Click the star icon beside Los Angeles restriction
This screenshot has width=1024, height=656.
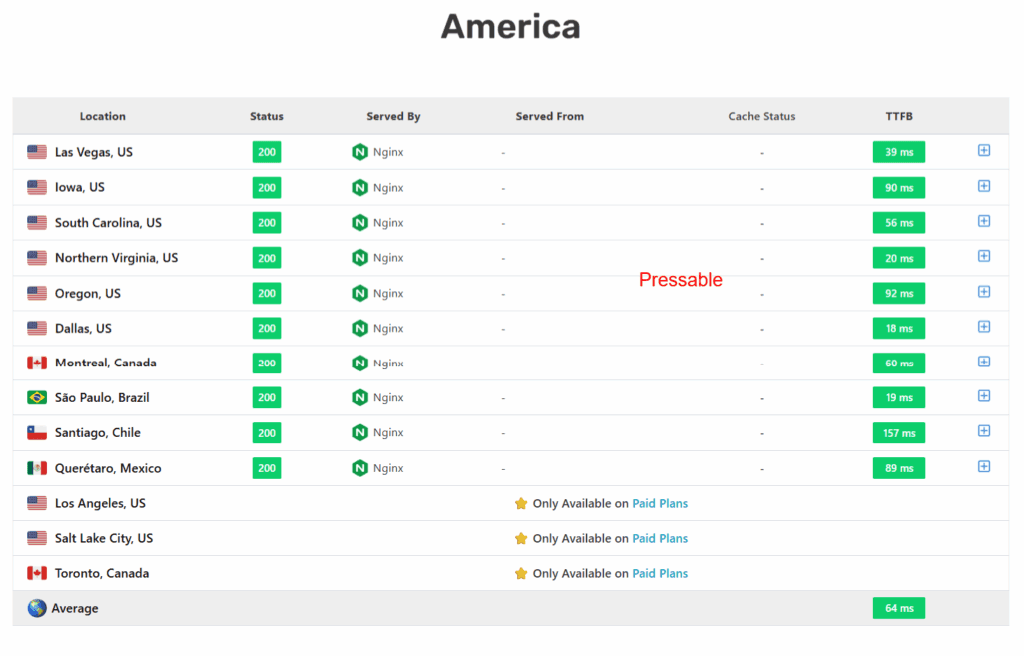click(521, 503)
